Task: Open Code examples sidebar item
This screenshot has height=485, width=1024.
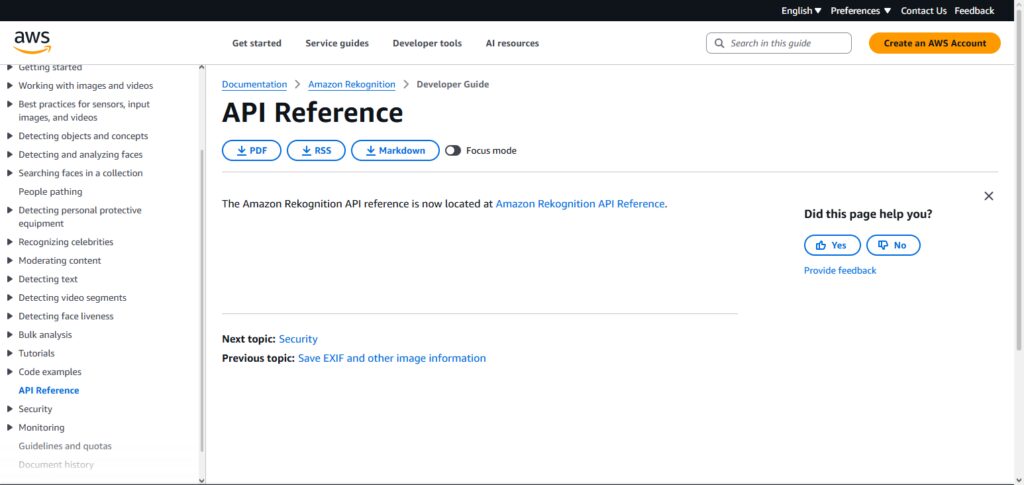Action: [x=50, y=372]
